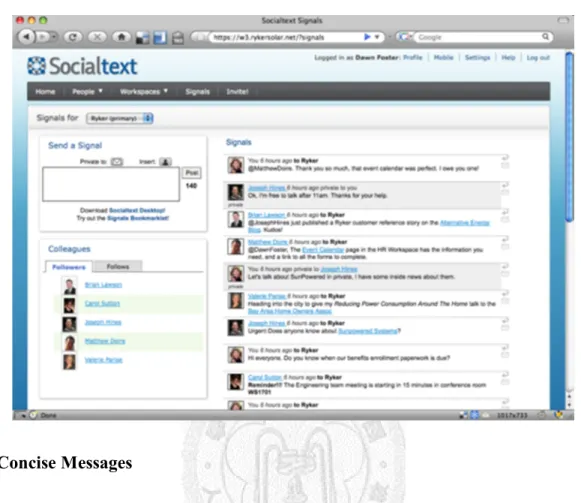This screenshot has width=581, height=503.
Task: Open the address bar history dropdown arrow
Action: click(x=377, y=37)
